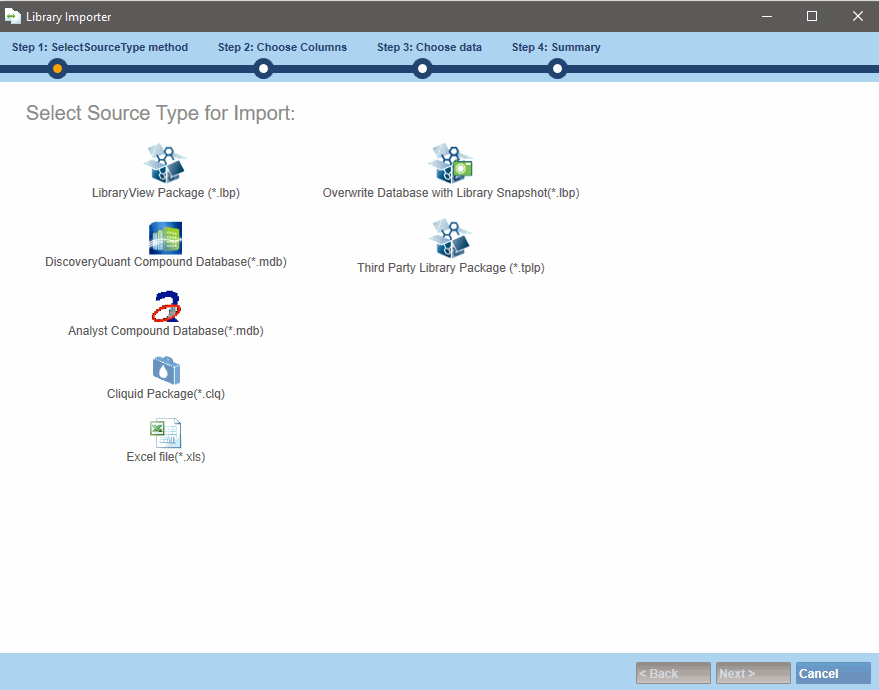This screenshot has height=690, width=879.
Task: Click the Step 4 Summary progress circle
Action: tap(558, 69)
